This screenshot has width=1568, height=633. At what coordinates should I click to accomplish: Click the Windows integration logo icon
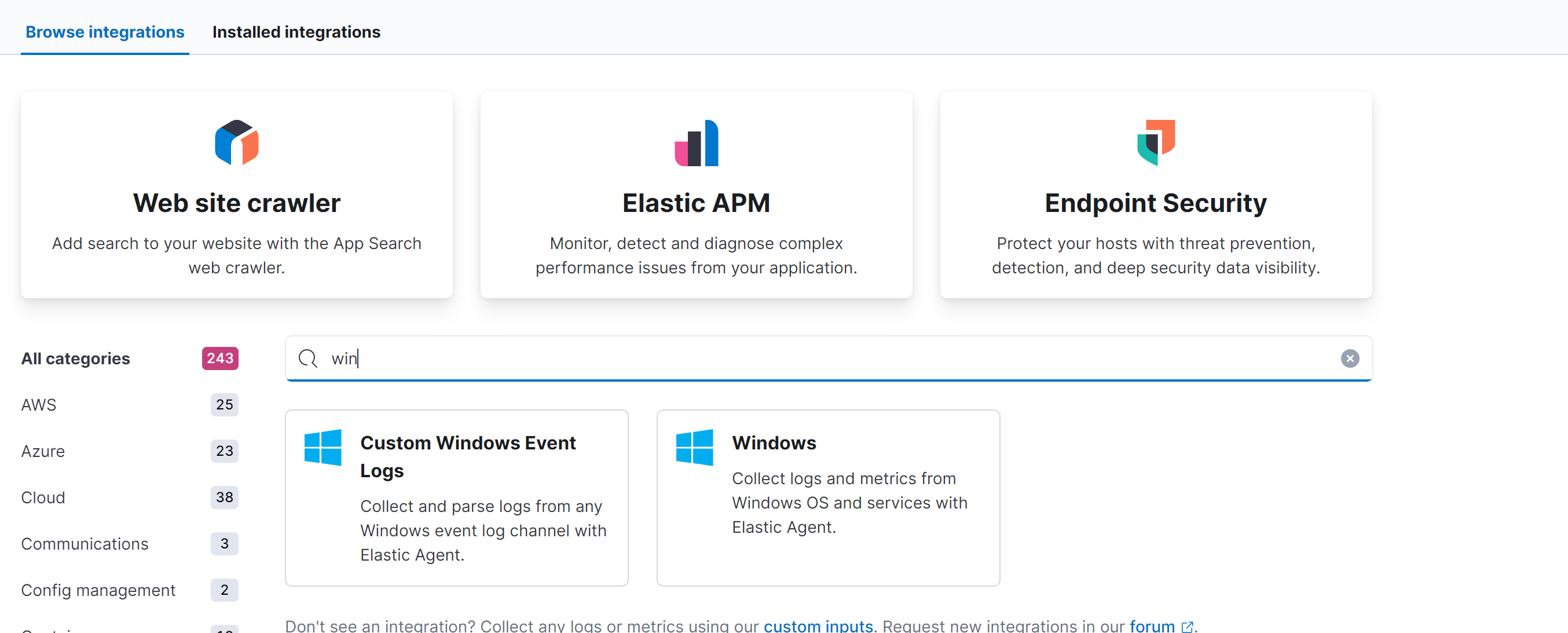click(x=694, y=447)
